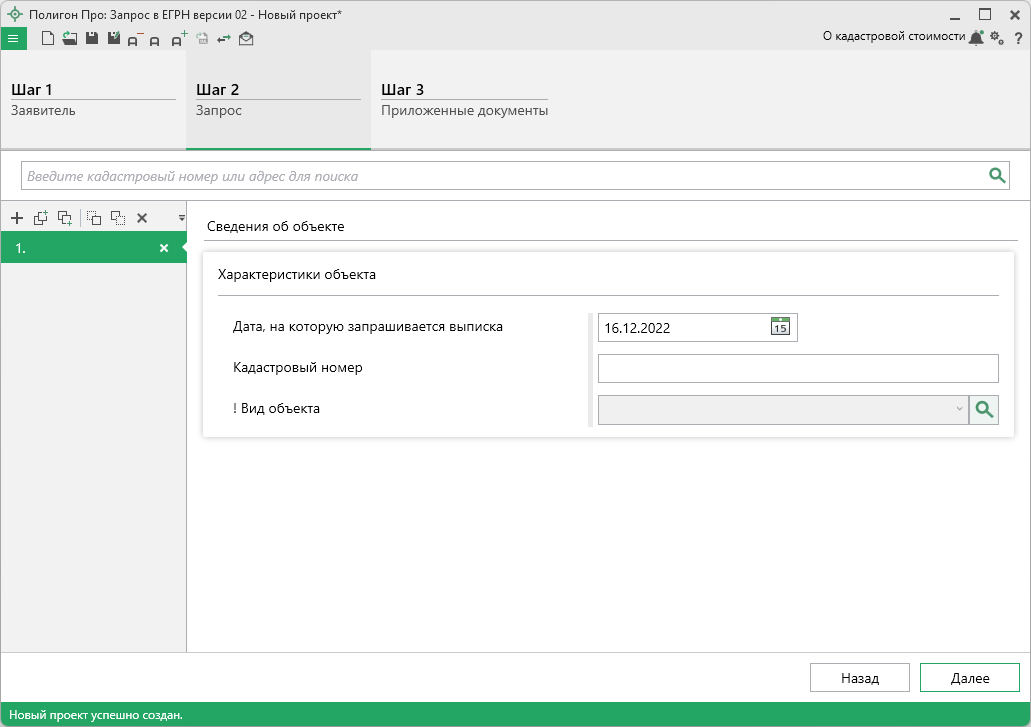Open the green hamburger main menu
1031x727 pixels.
13,39
